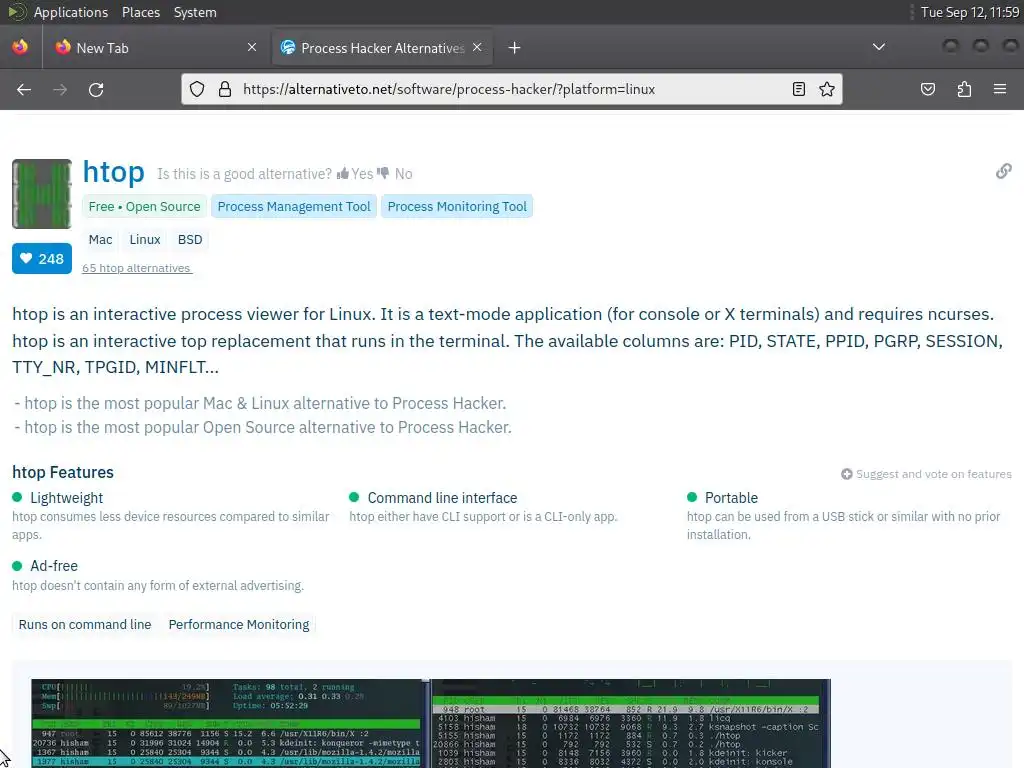Close the Process Hacker Alternatives tab
1024x768 pixels.
coord(477,47)
